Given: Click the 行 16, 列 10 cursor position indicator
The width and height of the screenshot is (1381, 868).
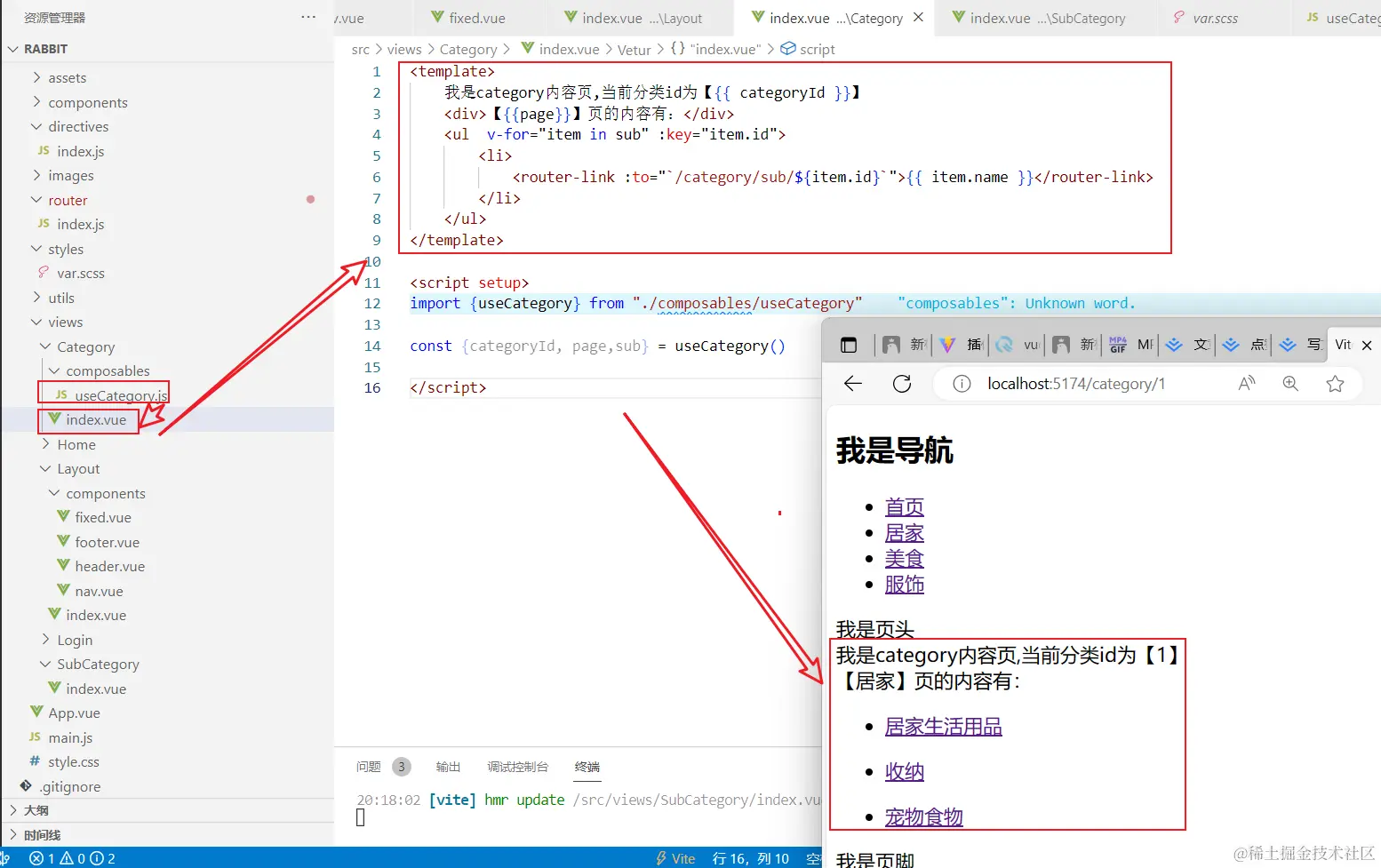Looking at the screenshot, I should (750, 858).
